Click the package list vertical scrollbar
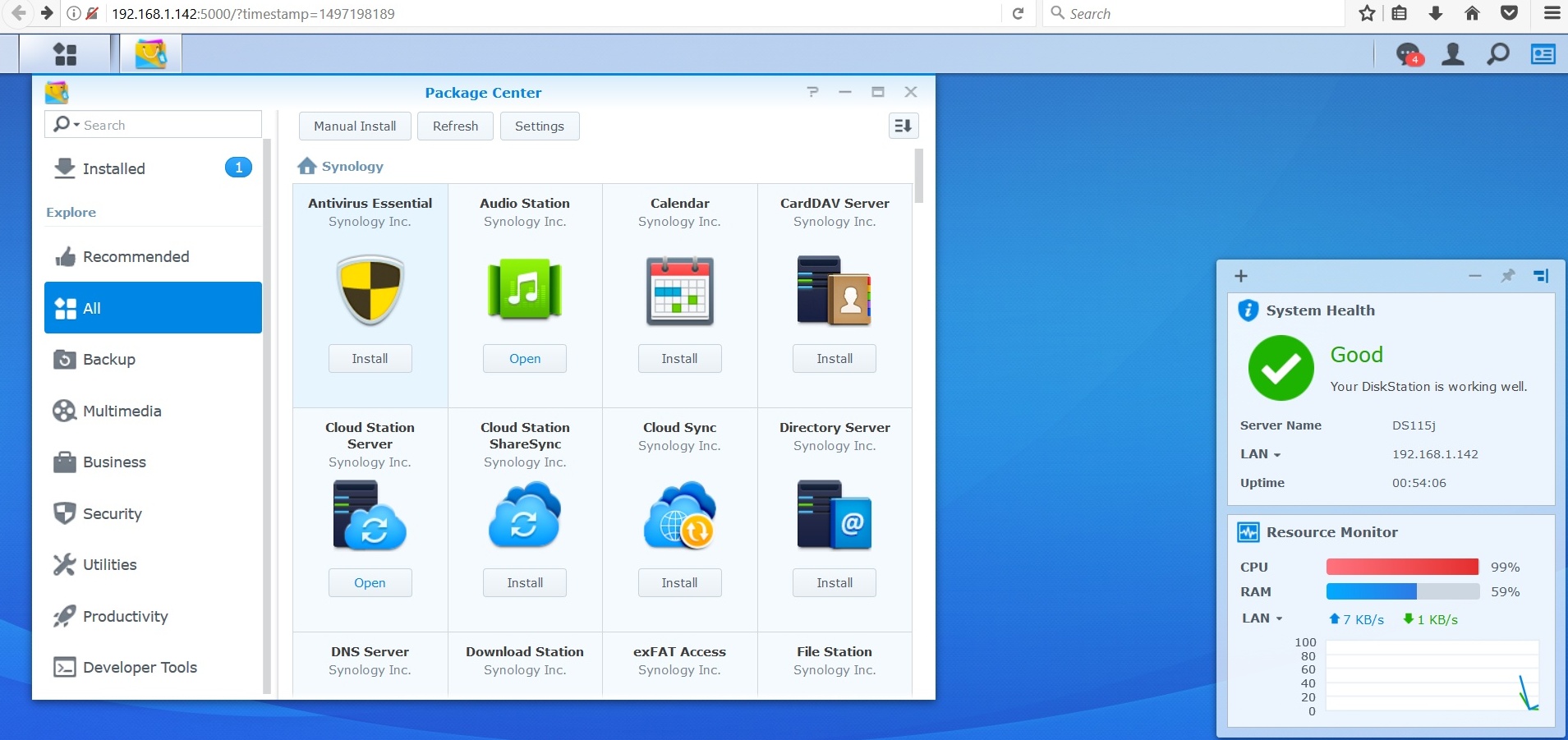This screenshot has height=740, width=1568. [918, 175]
